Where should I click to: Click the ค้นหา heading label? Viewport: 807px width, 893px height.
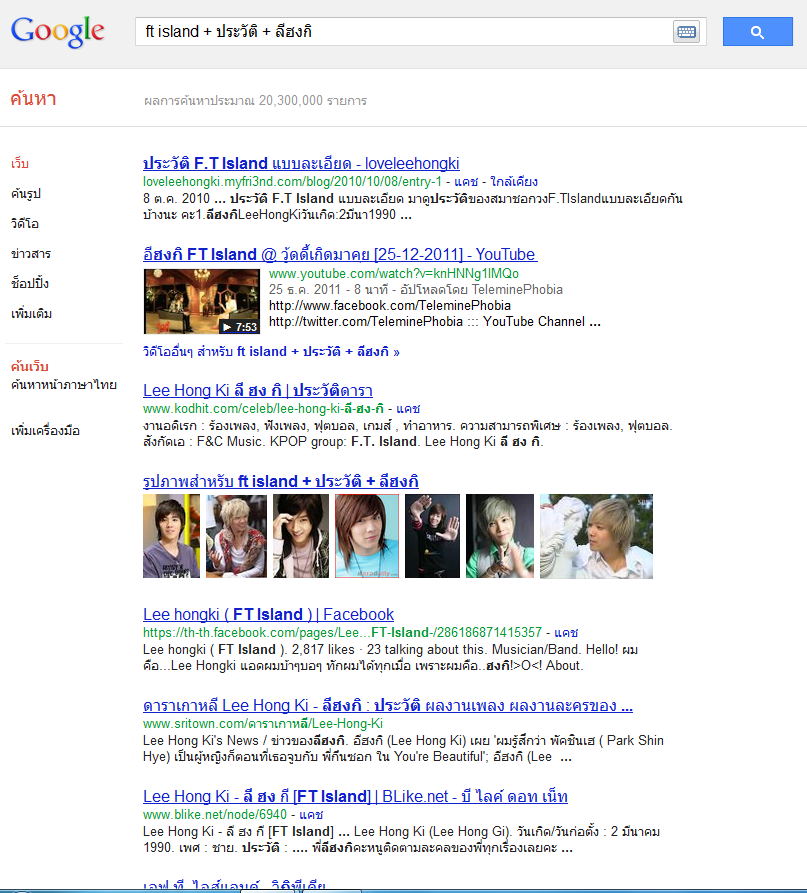click(x=33, y=99)
